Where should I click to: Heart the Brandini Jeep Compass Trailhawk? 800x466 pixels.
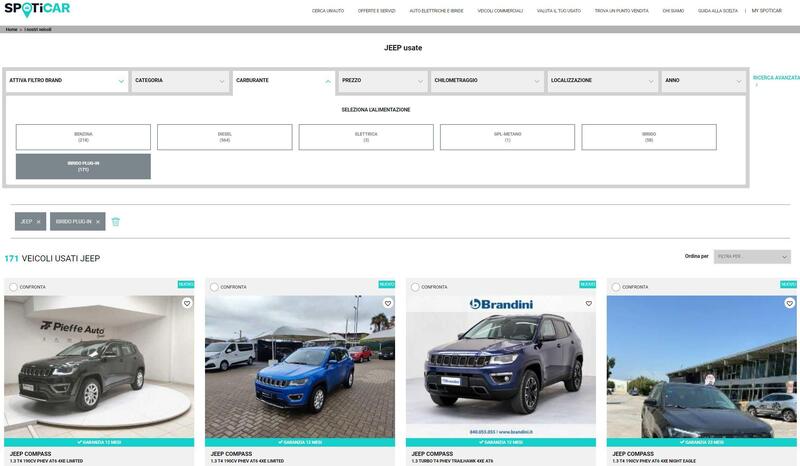coord(589,303)
